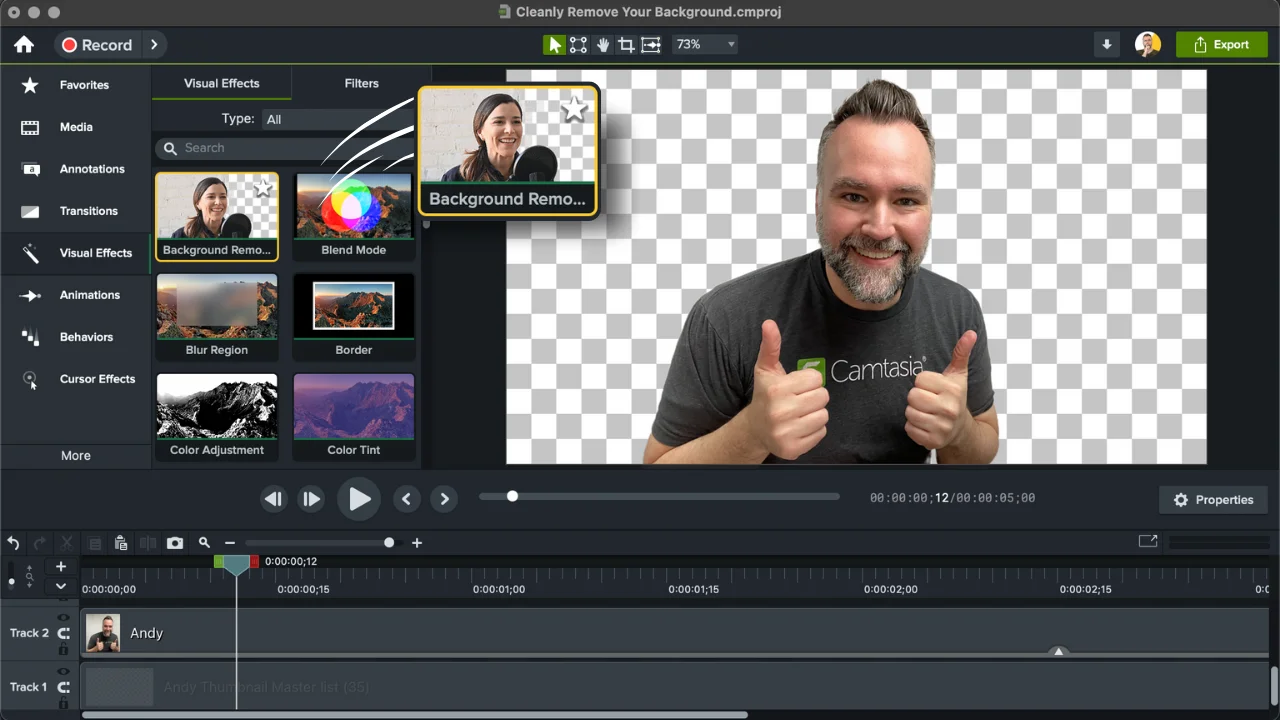Activate the Pan hand tool
Image resolution: width=1280 pixels, height=720 pixels.
(x=603, y=45)
